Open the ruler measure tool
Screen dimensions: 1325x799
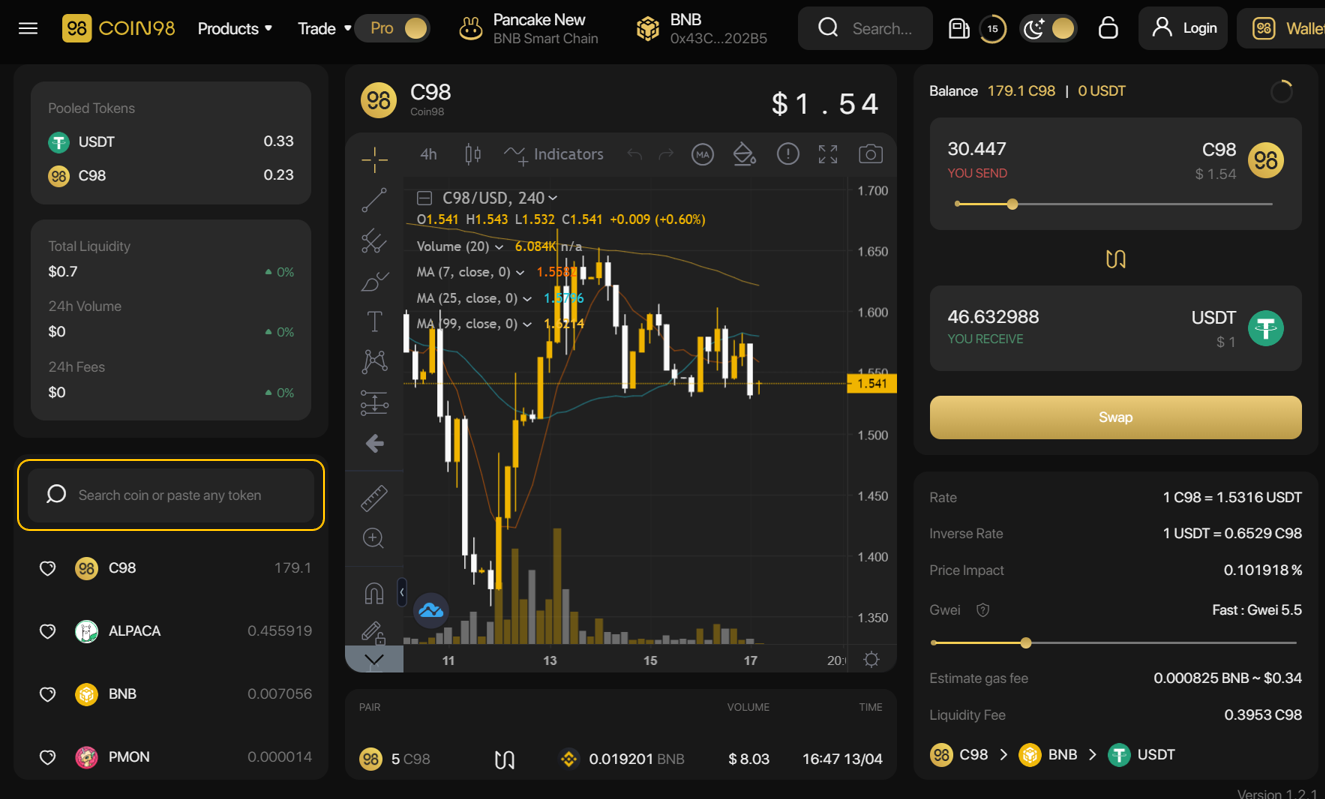pos(373,497)
